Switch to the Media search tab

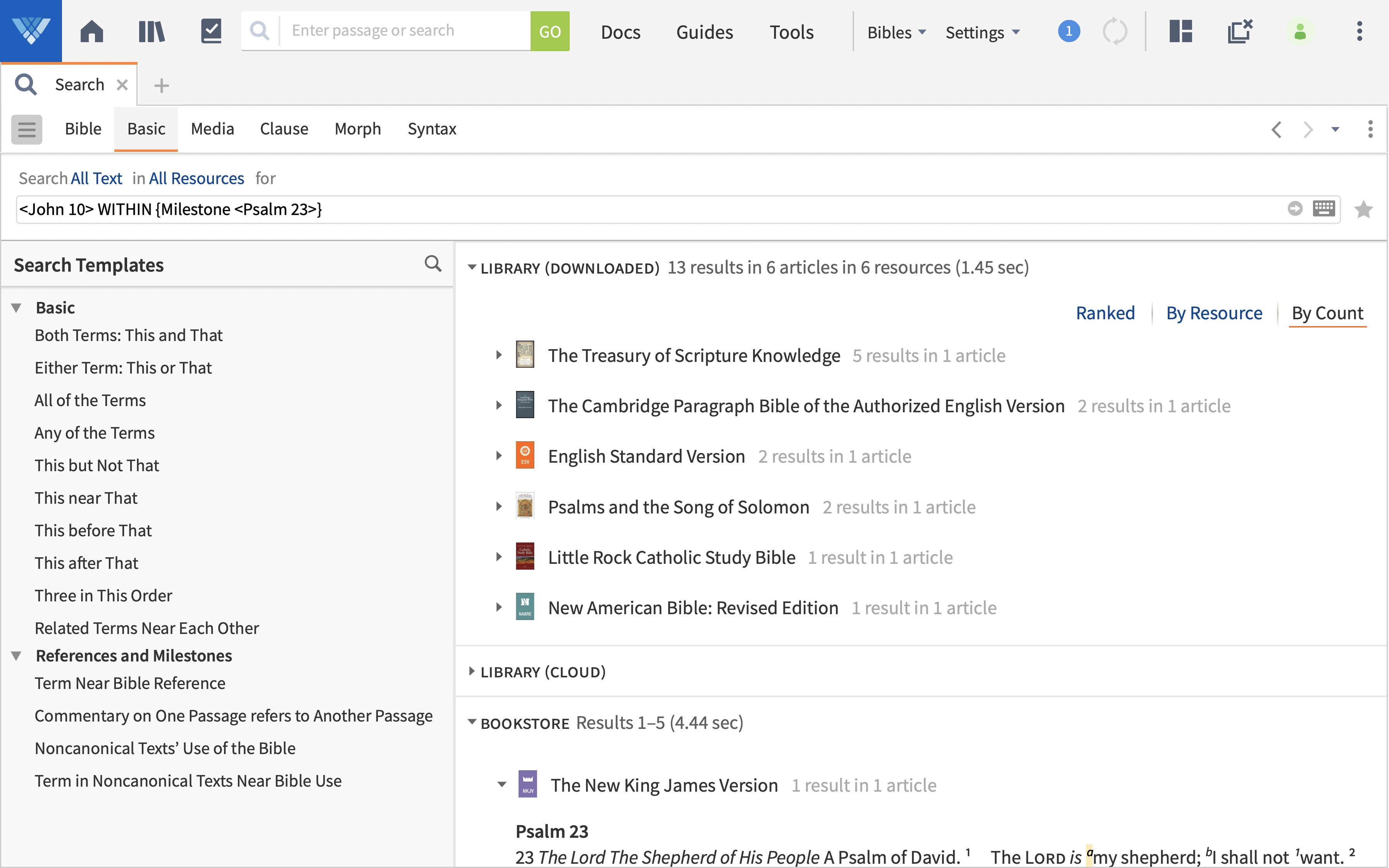click(x=212, y=129)
